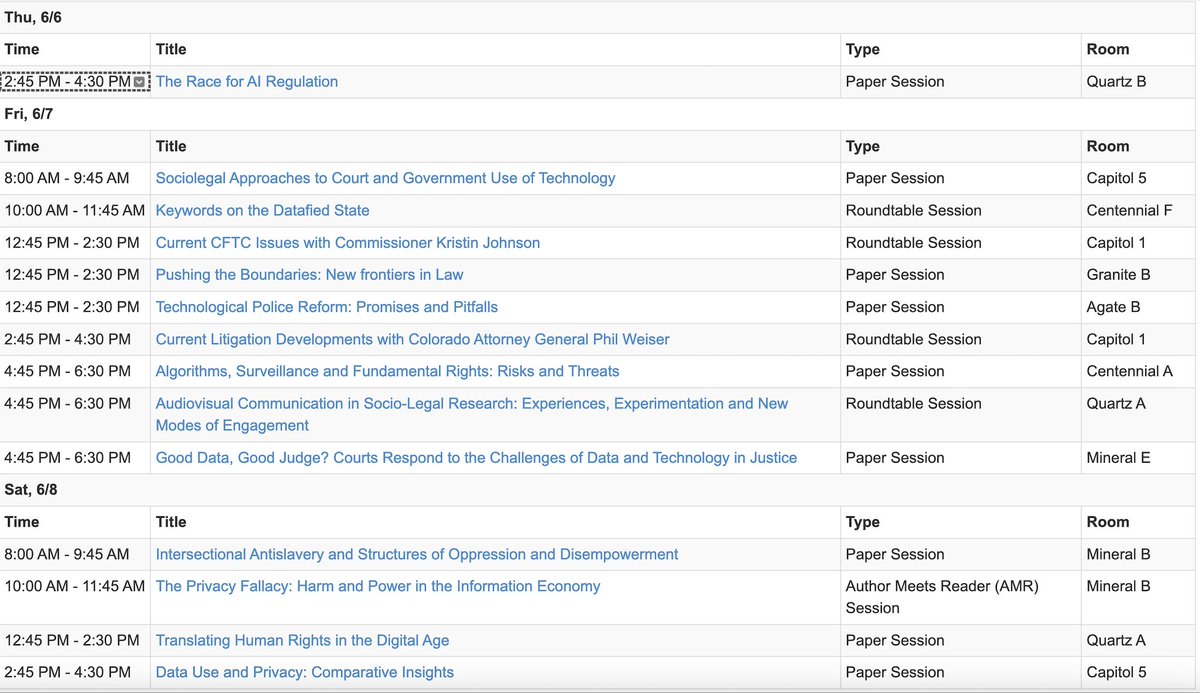Click the Capitol 5 room for Data Use and Privacy
Viewport: 1200px width, 693px height.
click(x=1117, y=672)
